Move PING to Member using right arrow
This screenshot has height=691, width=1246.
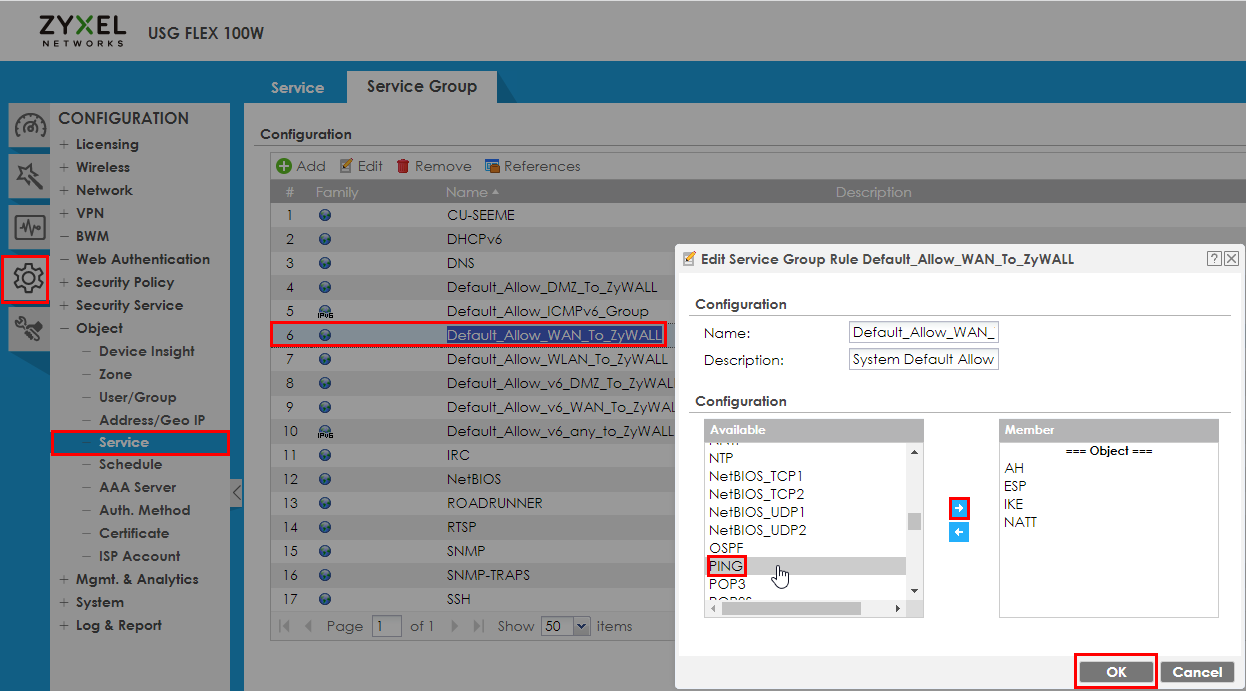click(x=958, y=509)
